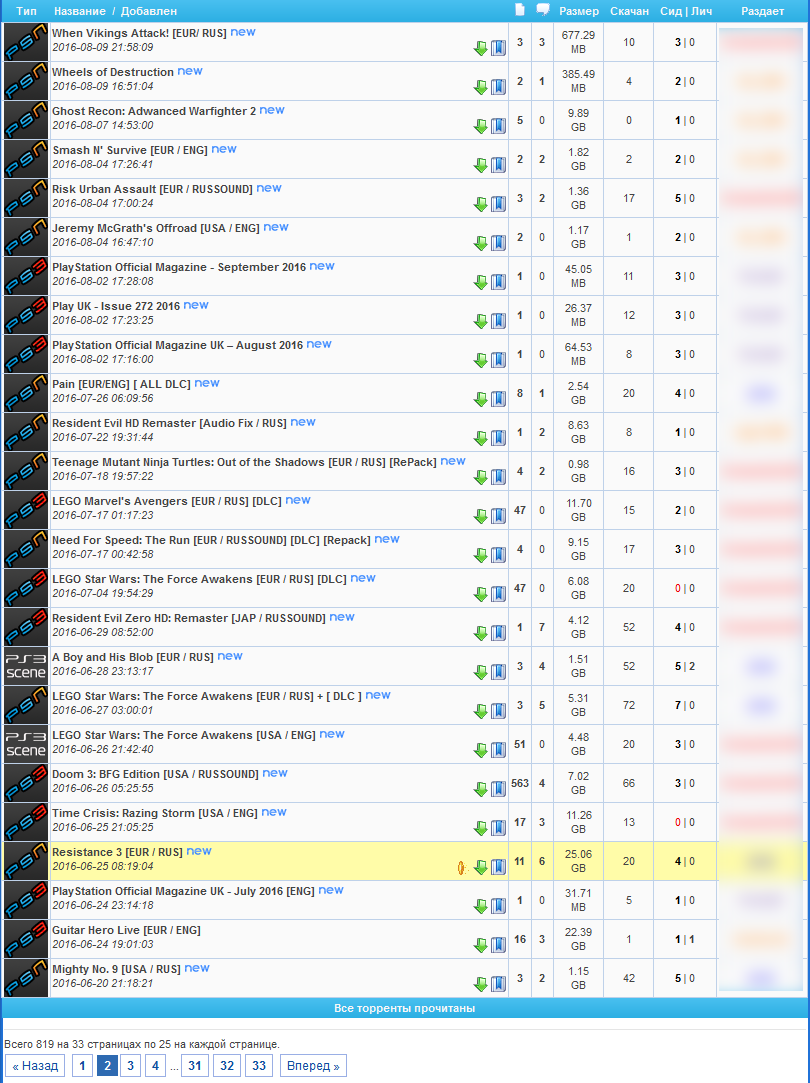The image size is (810, 1083).
Task: Download Smash N' Survive with green arrow
Action: (x=481, y=166)
